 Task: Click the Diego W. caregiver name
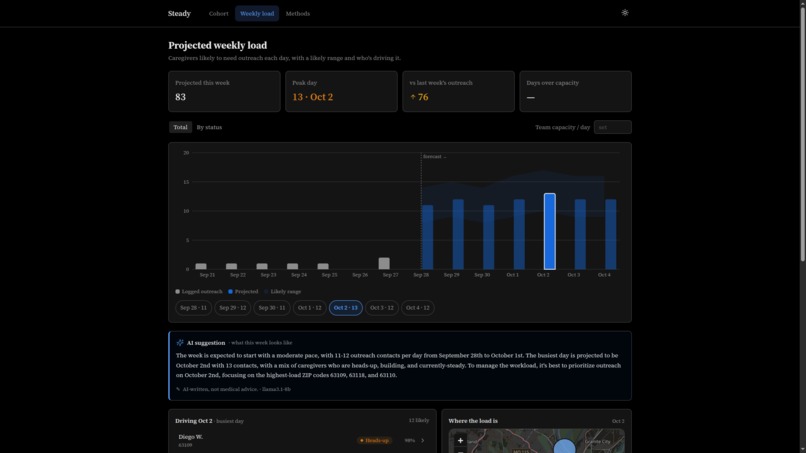tap(191, 437)
